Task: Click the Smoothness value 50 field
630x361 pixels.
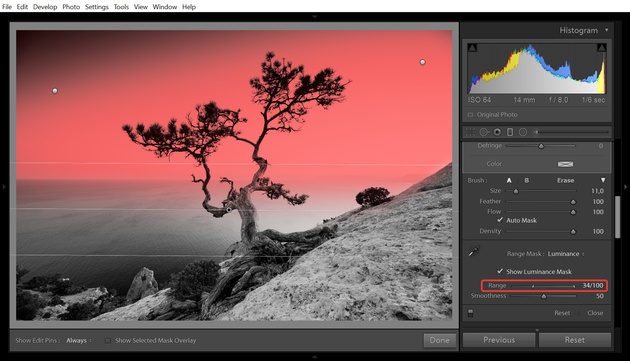Action: [x=599, y=296]
